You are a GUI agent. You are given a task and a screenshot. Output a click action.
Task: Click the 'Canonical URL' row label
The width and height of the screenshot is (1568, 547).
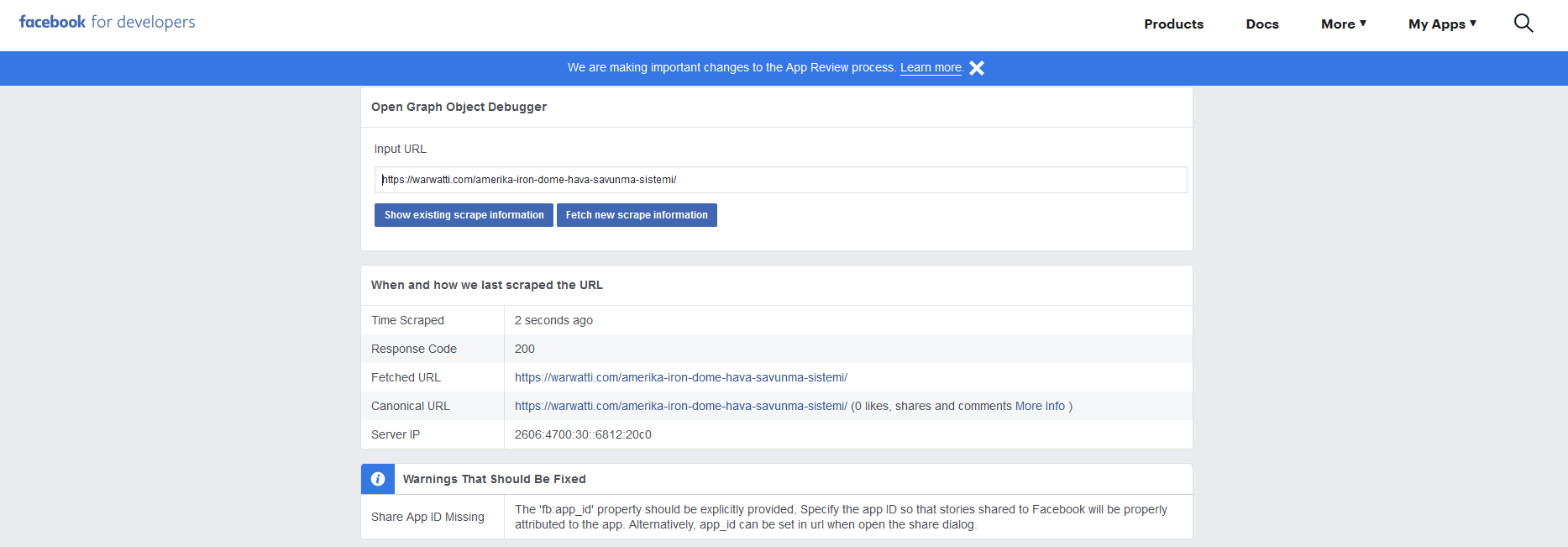[x=411, y=406]
